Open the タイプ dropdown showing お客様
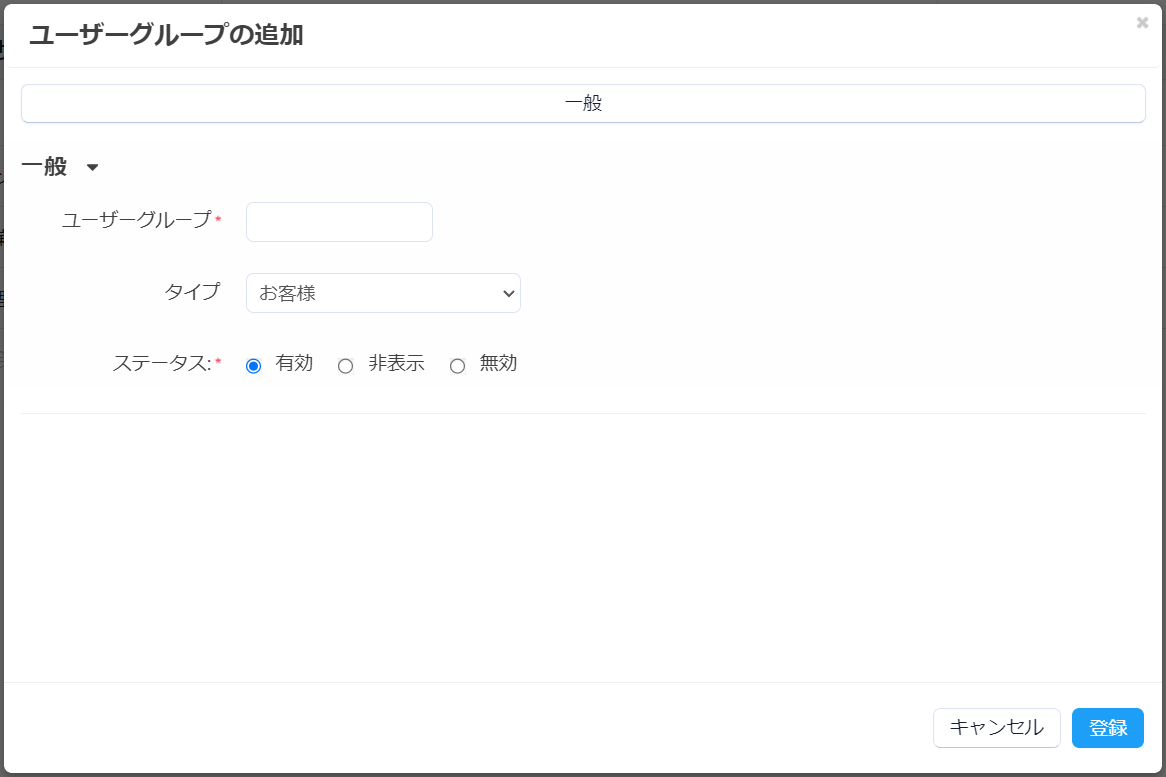1166x777 pixels. click(x=383, y=293)
